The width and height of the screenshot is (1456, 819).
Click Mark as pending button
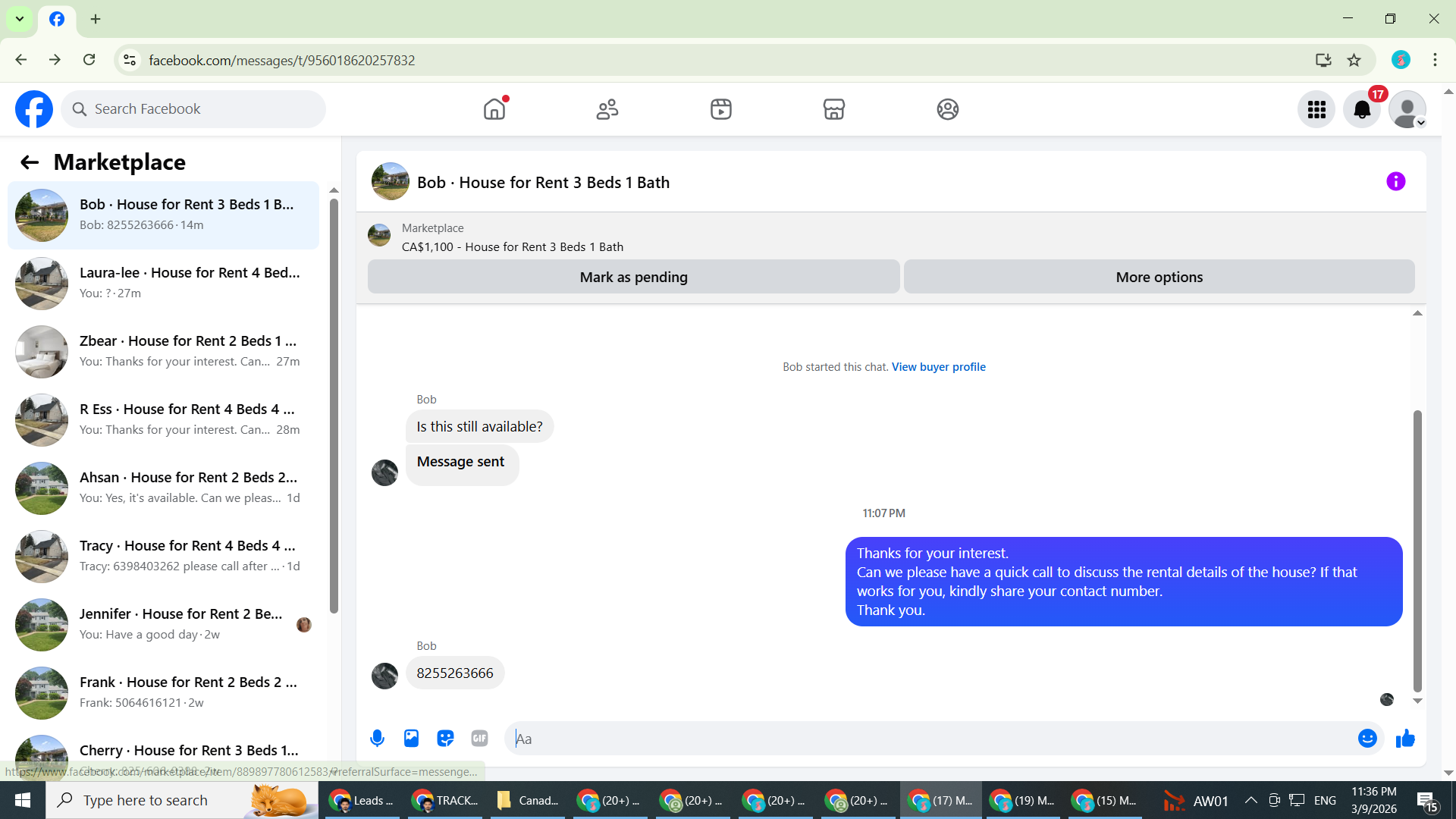(633, 278)
